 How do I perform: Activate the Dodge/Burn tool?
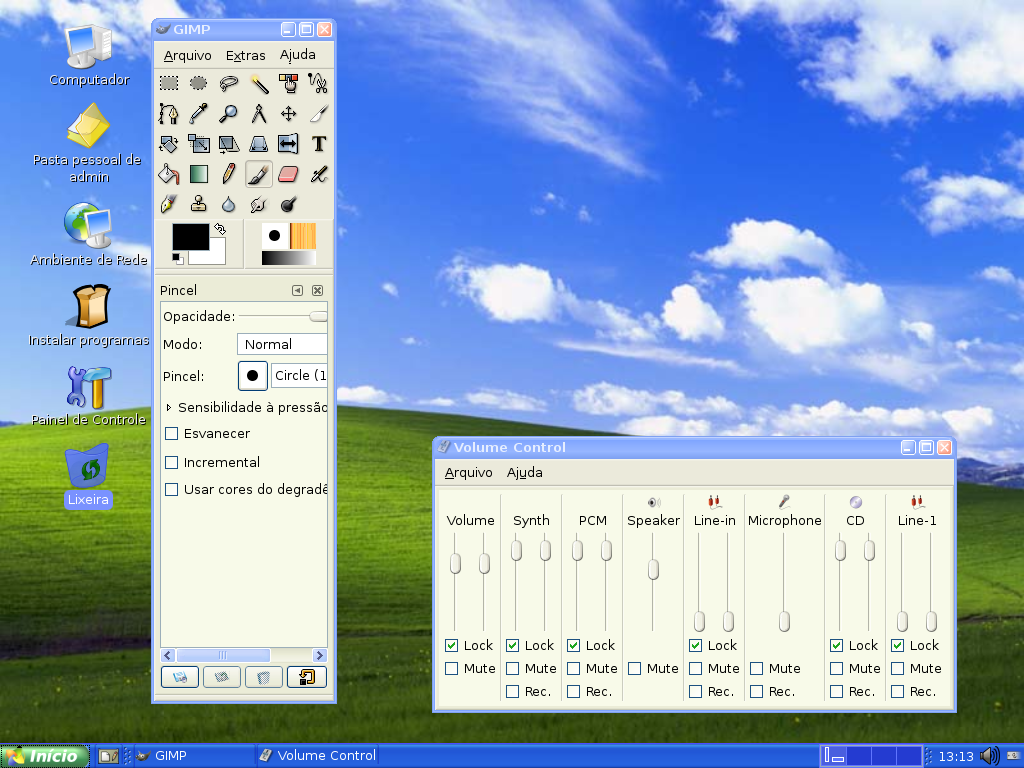point(288,204)
